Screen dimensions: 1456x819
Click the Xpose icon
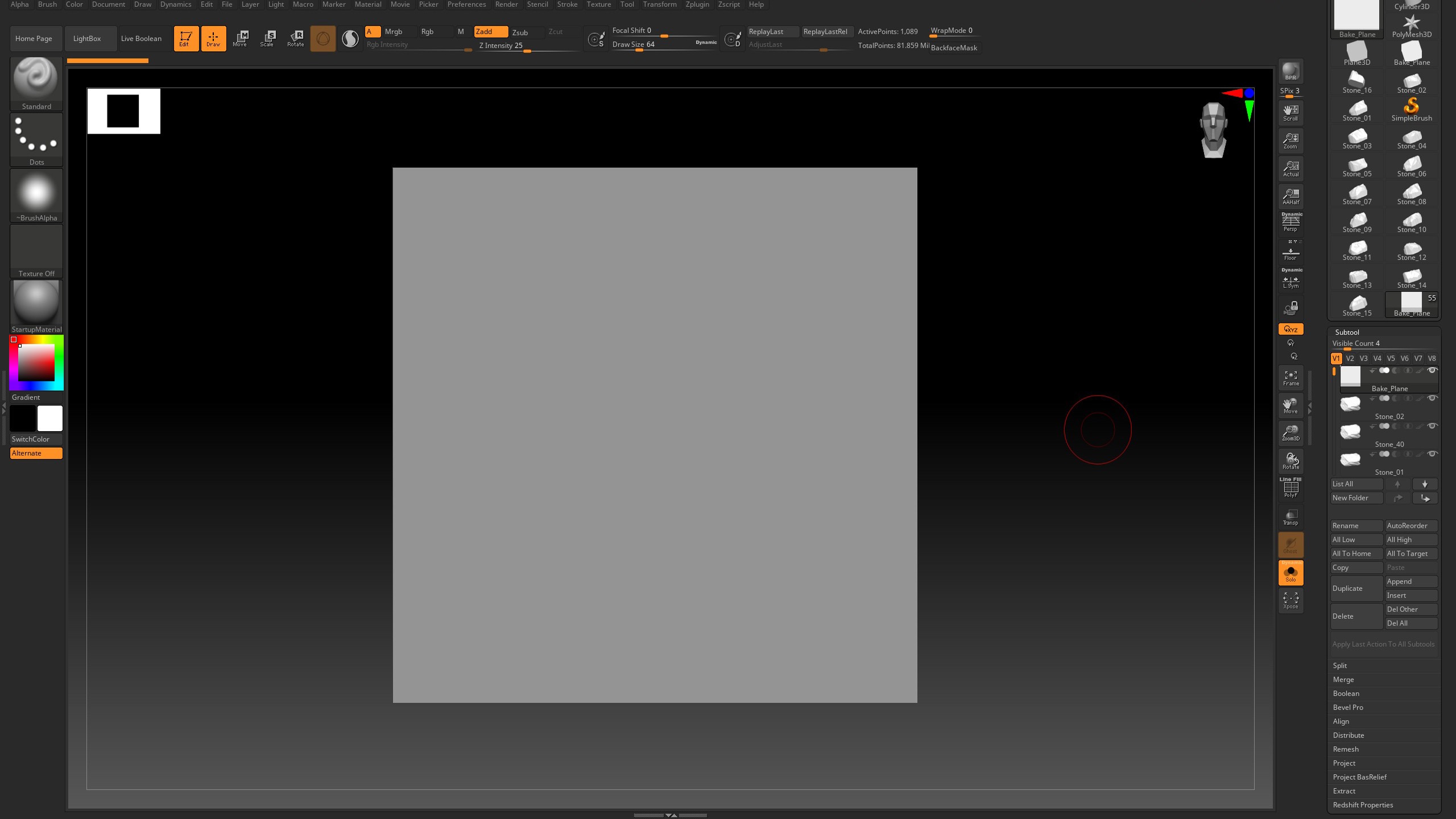pyautogui.click(x=1290, y=601)
